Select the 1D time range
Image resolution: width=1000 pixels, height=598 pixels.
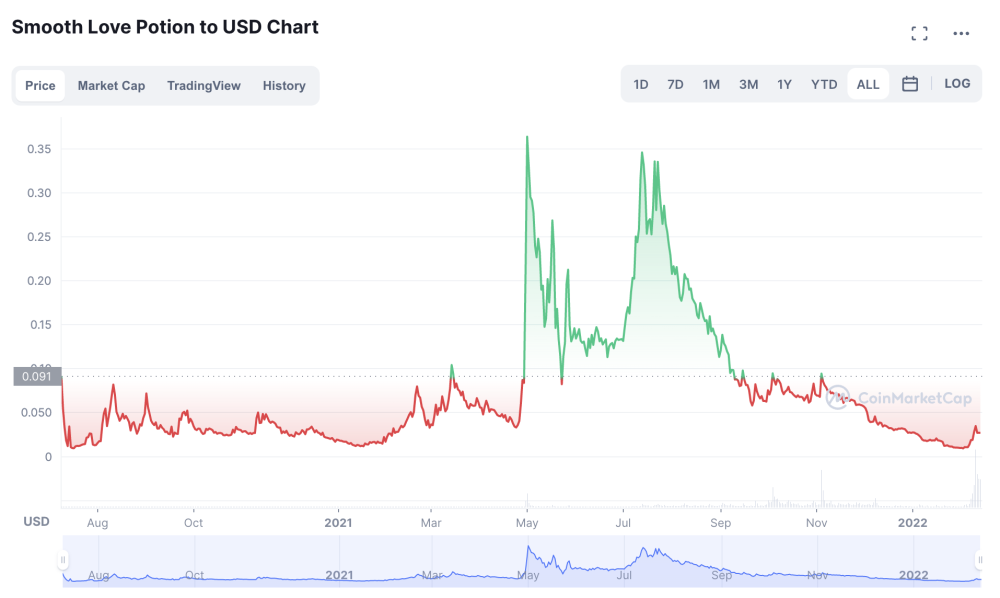click(641, 85)
